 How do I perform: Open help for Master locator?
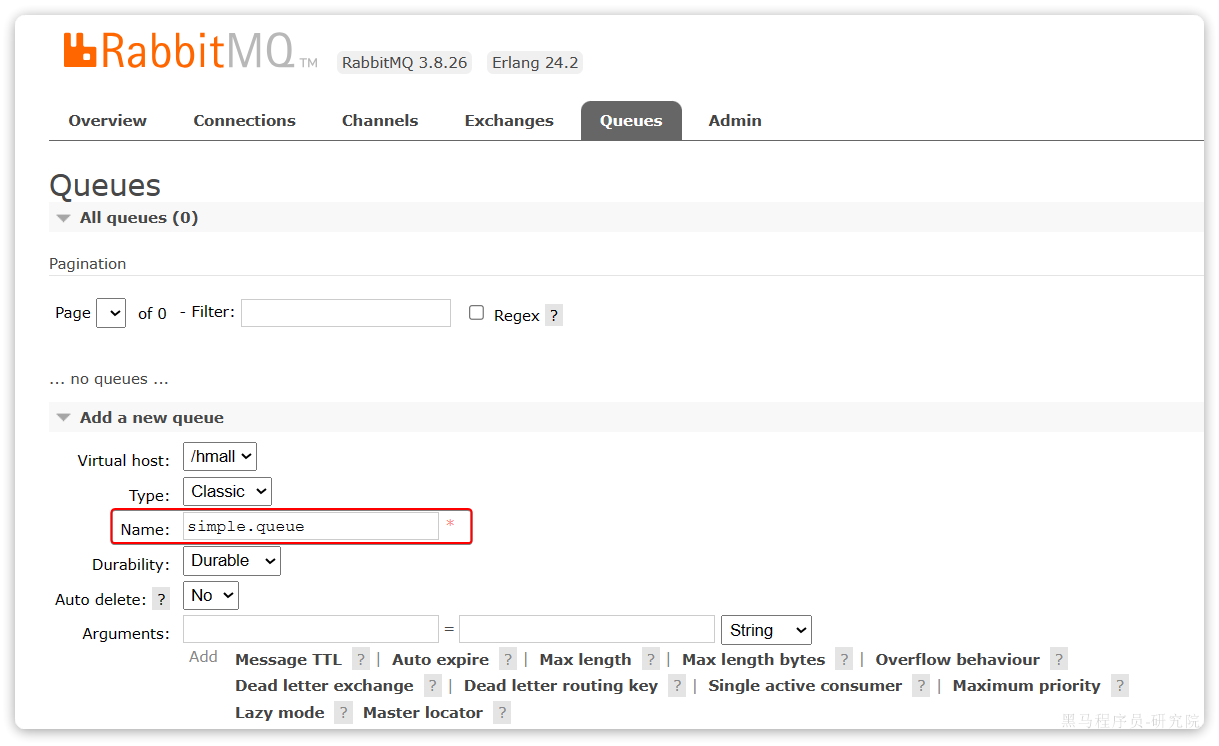pyautogui.click(x=501, y=712)
